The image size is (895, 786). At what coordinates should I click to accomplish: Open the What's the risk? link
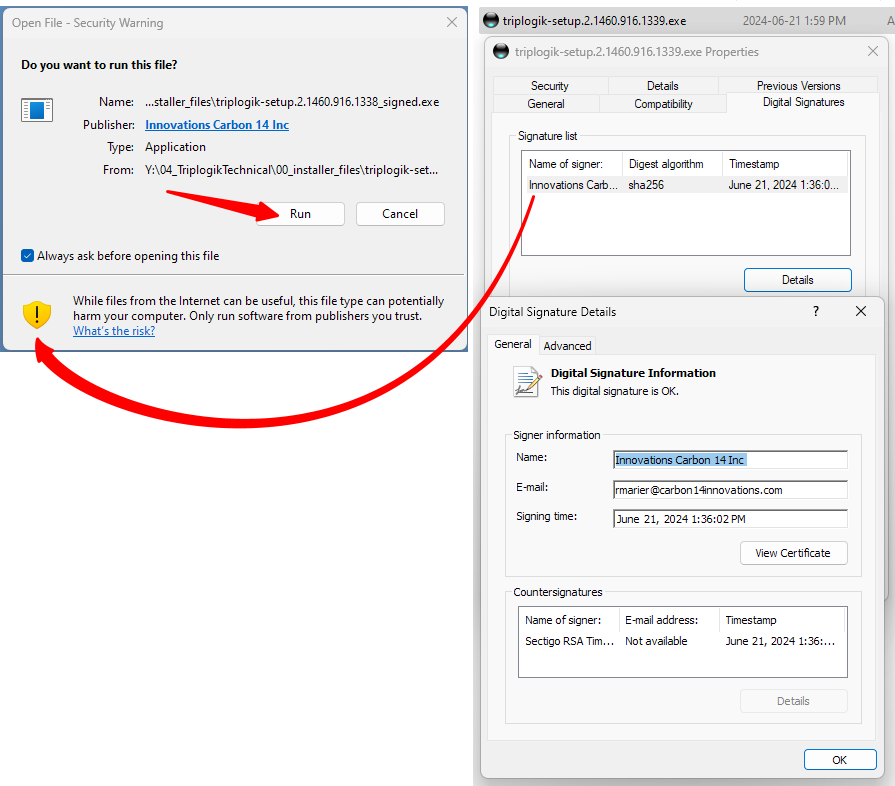(114, 330)
